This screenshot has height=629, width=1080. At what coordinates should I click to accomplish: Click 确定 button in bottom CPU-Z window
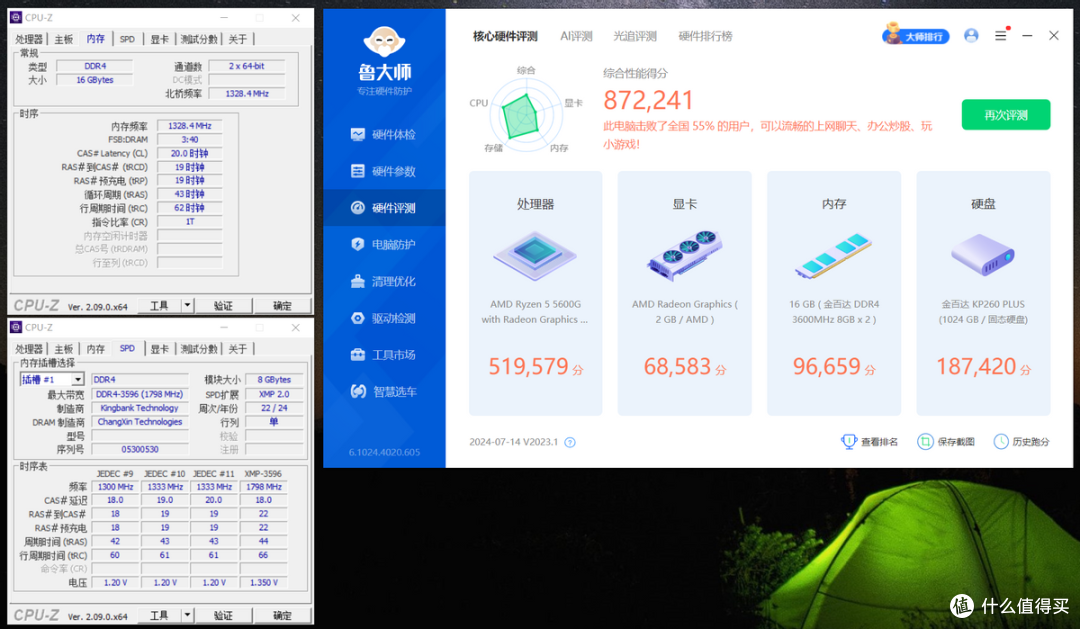pyautogui.click(x=282, y=615)
